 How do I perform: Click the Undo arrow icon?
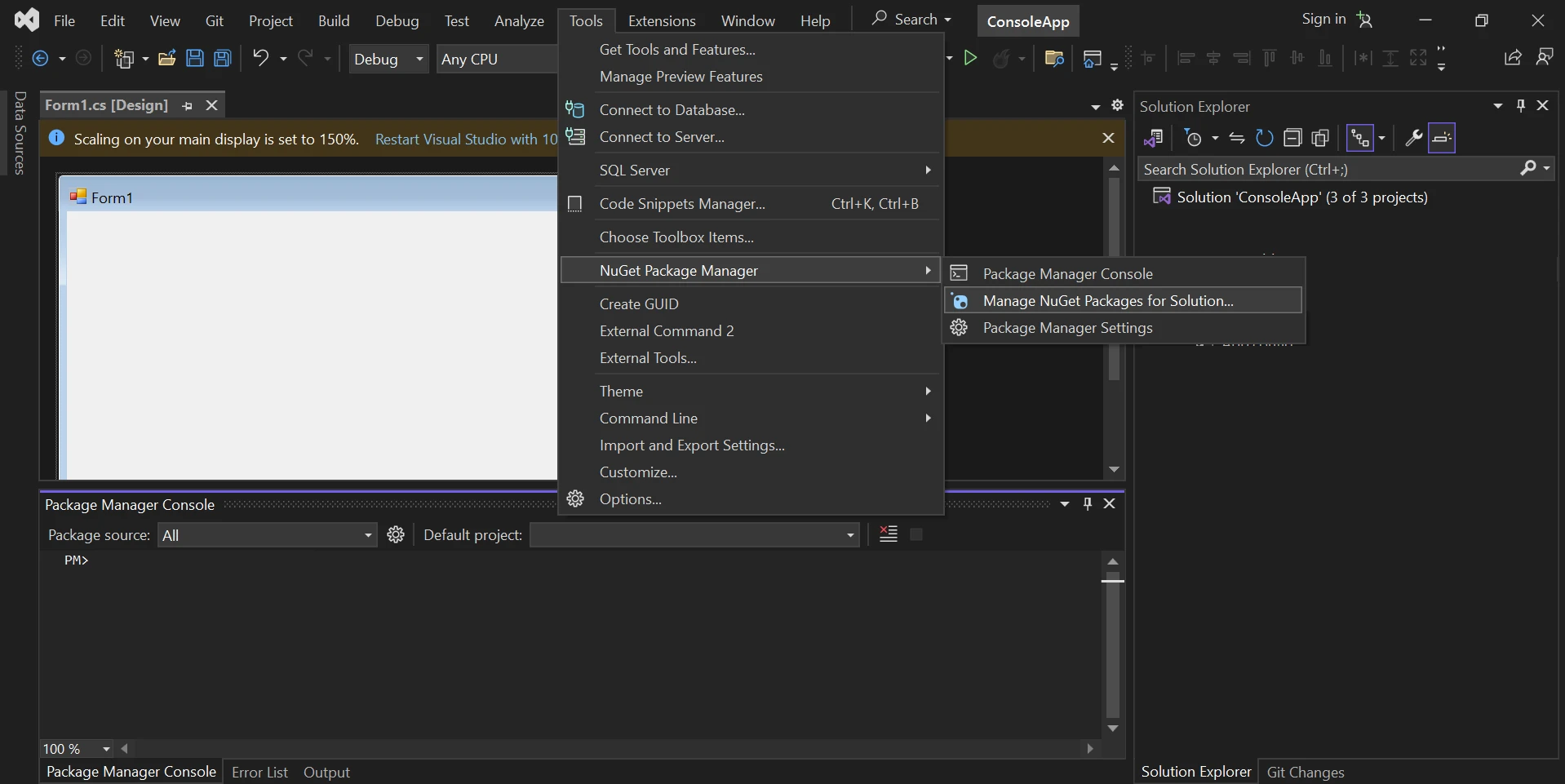point(260,58)
